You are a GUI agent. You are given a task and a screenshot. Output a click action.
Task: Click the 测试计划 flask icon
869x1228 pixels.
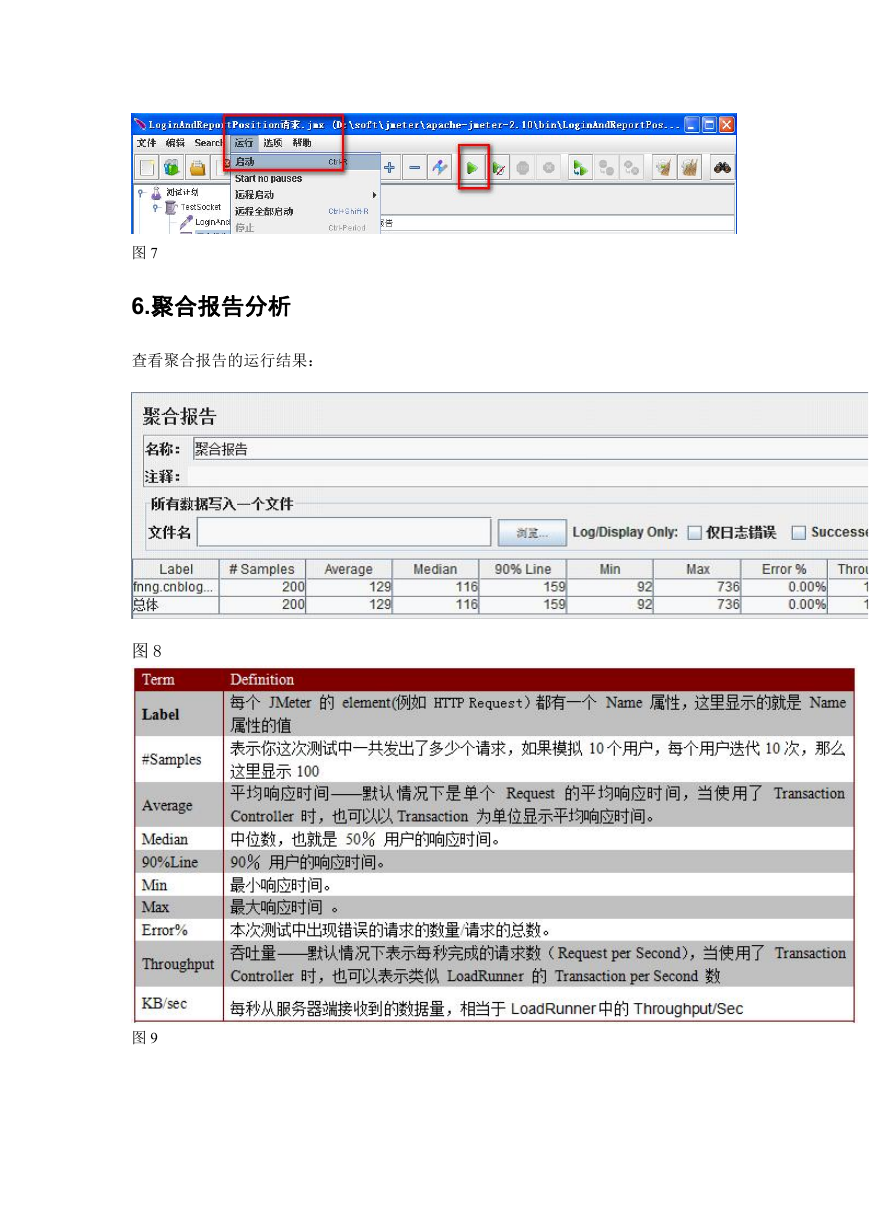point(156,192)
